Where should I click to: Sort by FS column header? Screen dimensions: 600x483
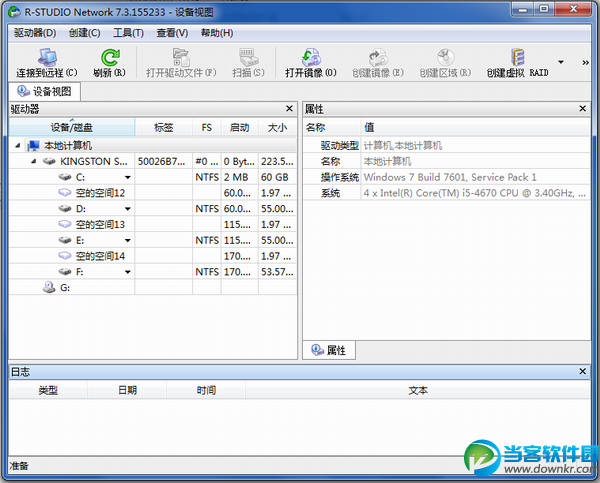coord(207,127)
